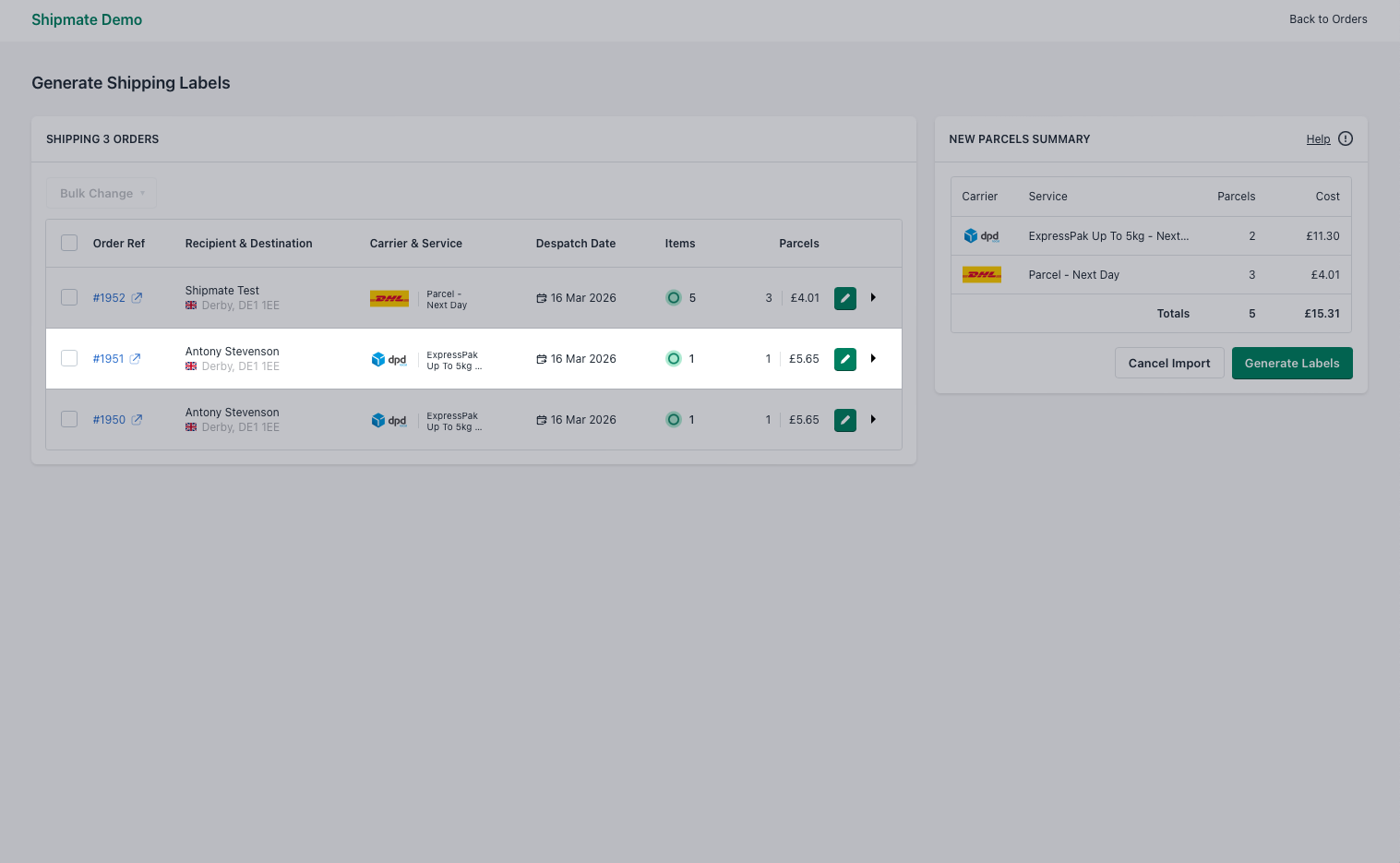Click the green edit pencil for order #1952
The image size is (1400, 863).
point(844,298)
